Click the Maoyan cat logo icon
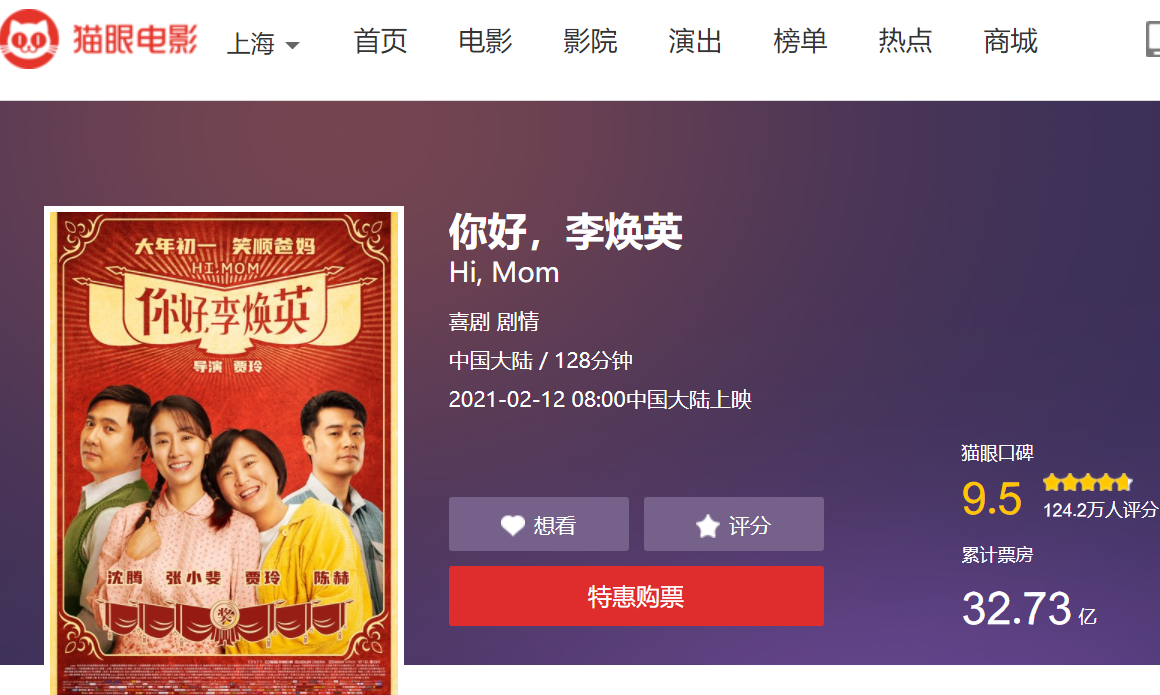 tap(30, 40)
